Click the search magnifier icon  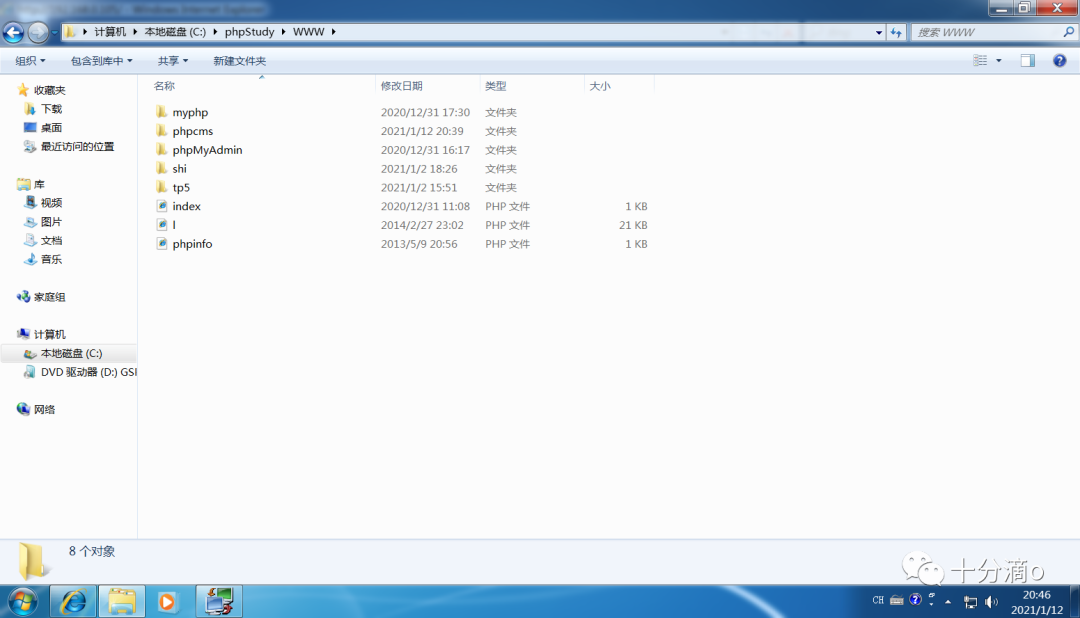1068,32
